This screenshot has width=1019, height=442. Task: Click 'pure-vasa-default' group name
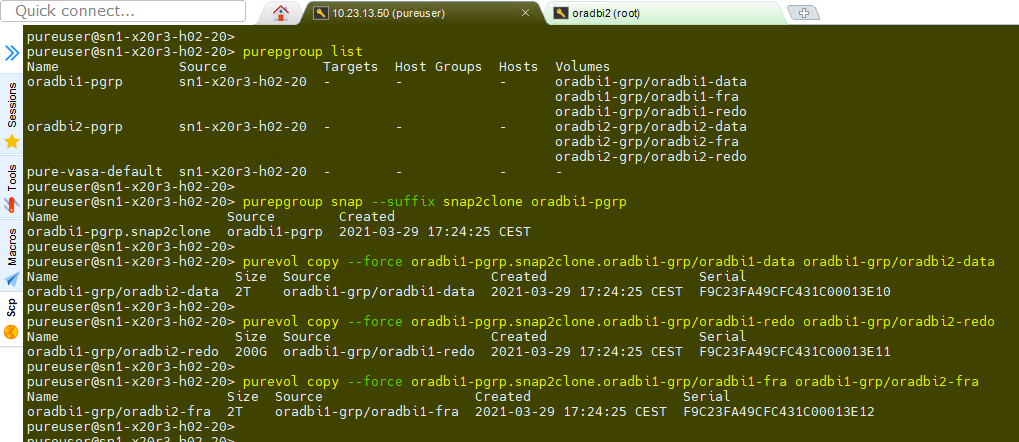pyautogui.click(x=95, y=172)
